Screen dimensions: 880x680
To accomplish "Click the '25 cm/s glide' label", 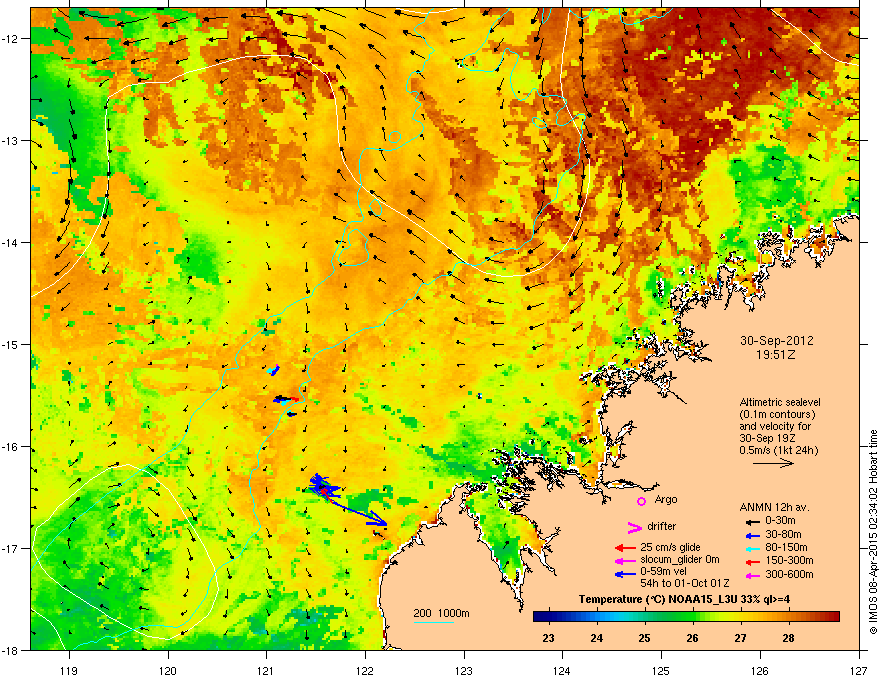I will [x=671, y=547].
